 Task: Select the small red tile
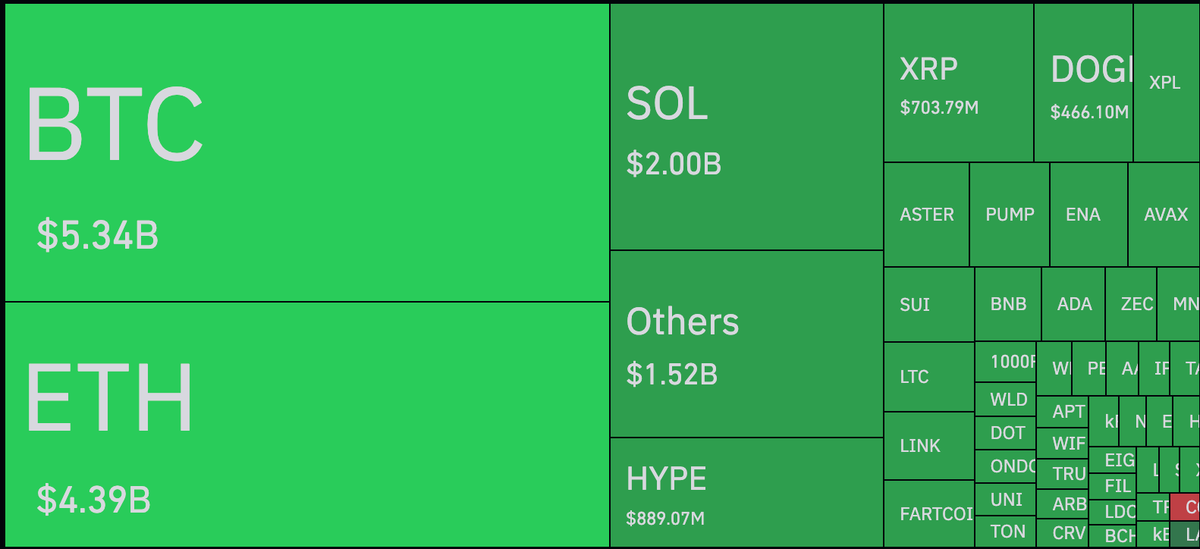[x=1185, y=506]
